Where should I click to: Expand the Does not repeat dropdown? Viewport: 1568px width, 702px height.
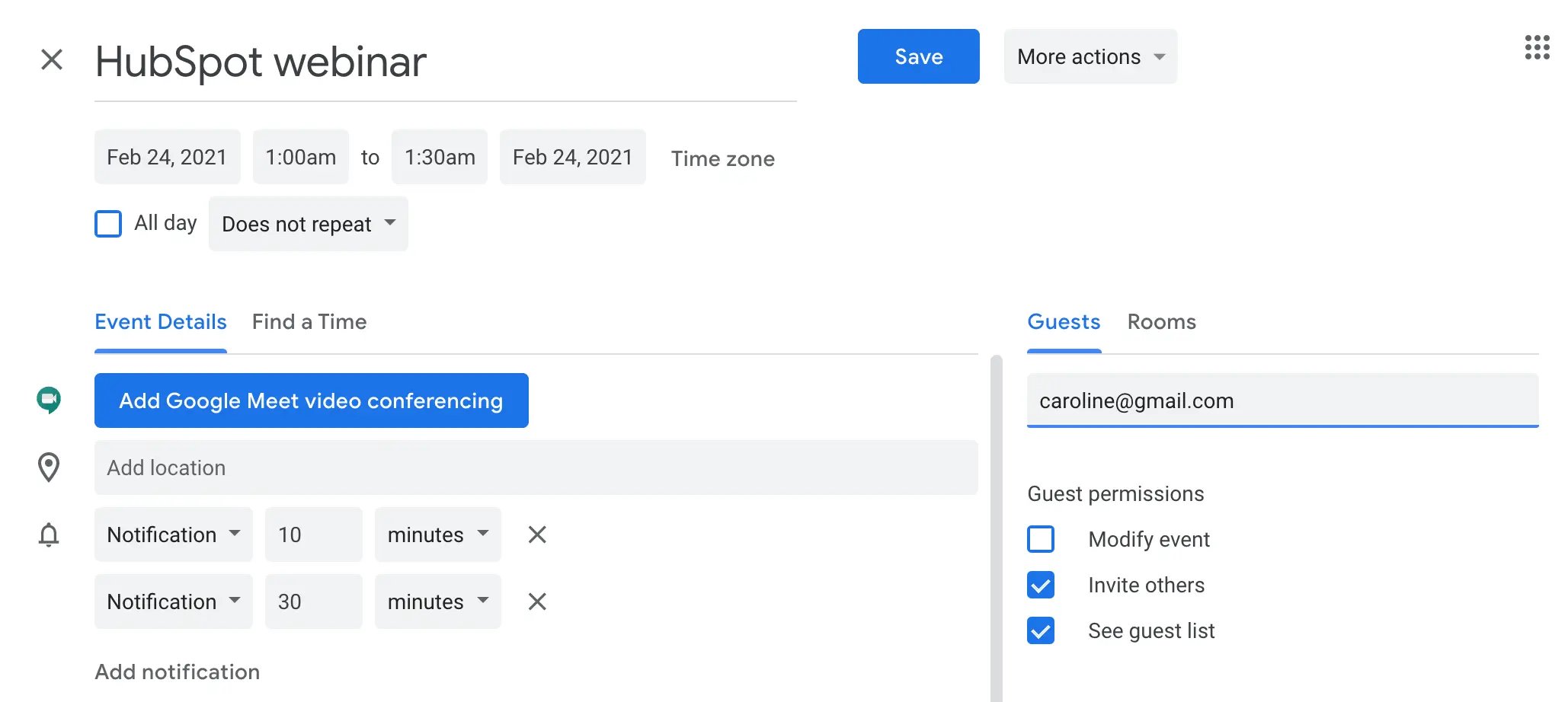click(308, 224)
